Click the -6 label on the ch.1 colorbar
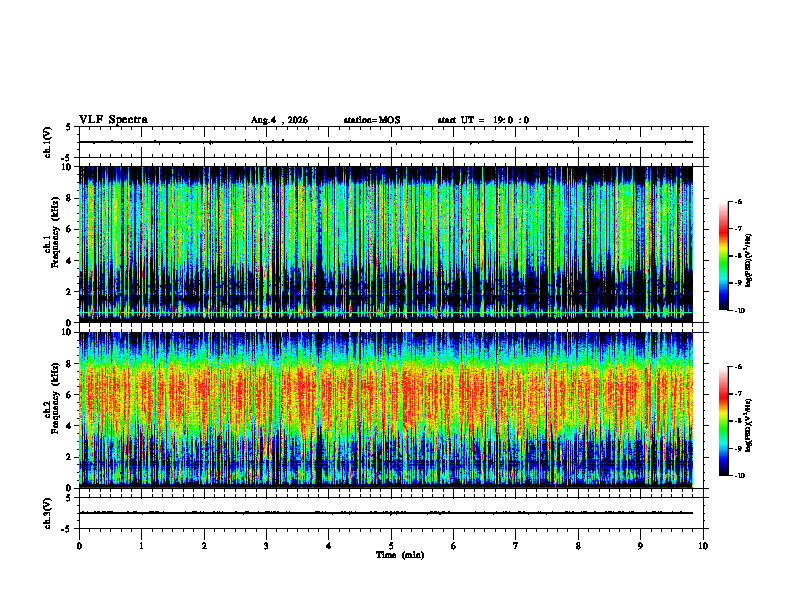This screenshot has width=792, height=612. point(739,202)
